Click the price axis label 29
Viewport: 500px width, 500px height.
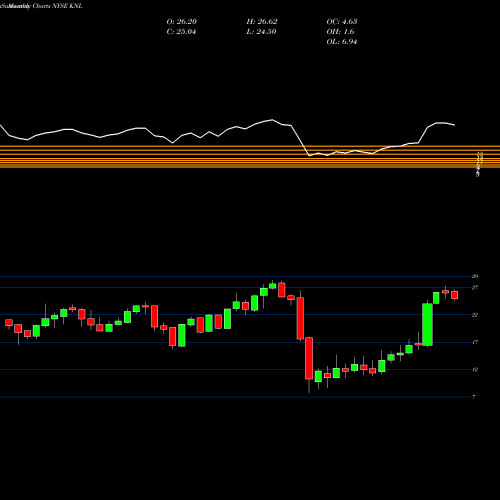[475, 276]
